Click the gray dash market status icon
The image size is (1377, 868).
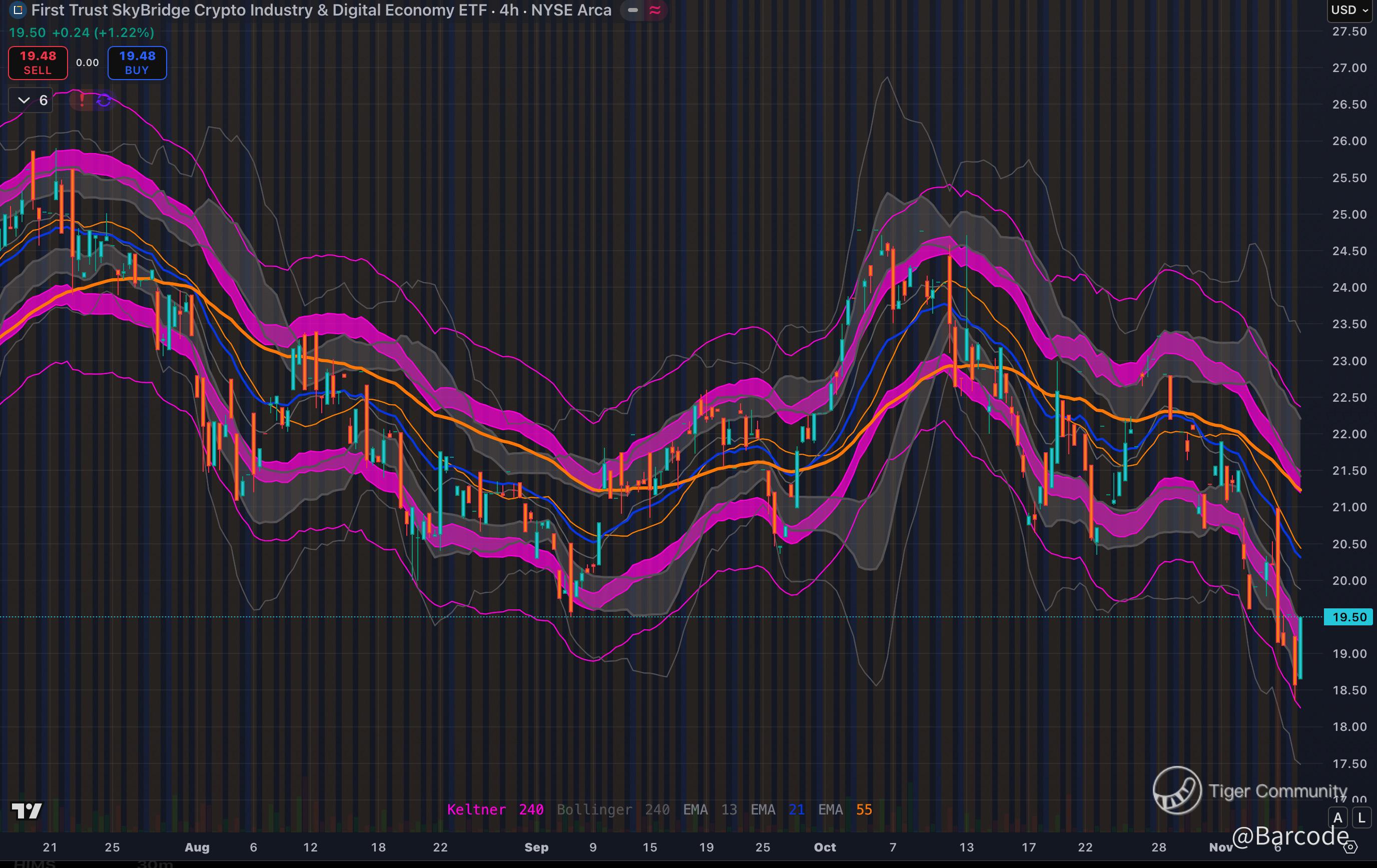coord(632,10)
